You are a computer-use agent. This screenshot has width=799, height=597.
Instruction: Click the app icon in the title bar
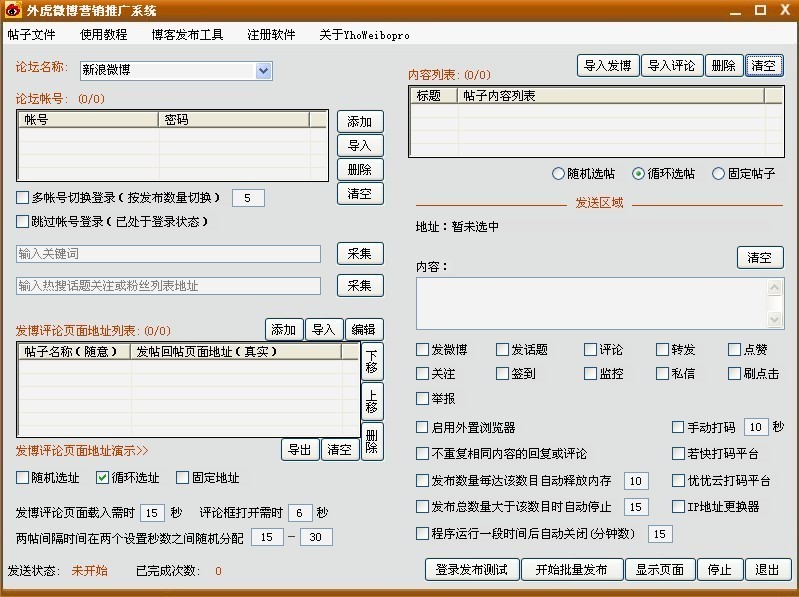pos(12,10)
